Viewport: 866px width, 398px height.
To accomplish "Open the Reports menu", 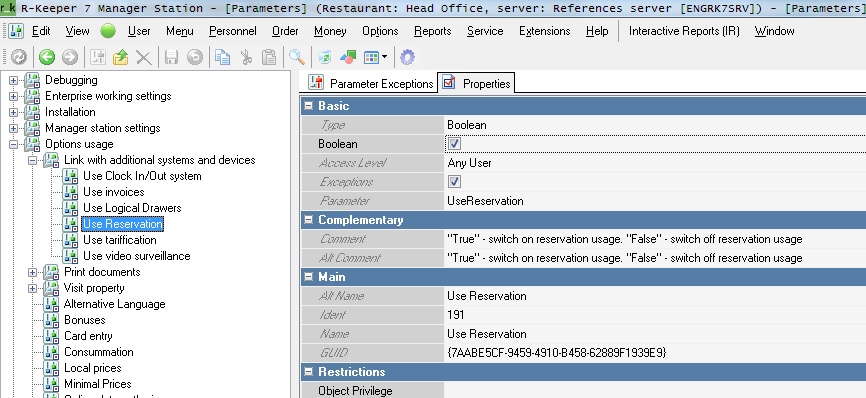I will pos(432,31).
